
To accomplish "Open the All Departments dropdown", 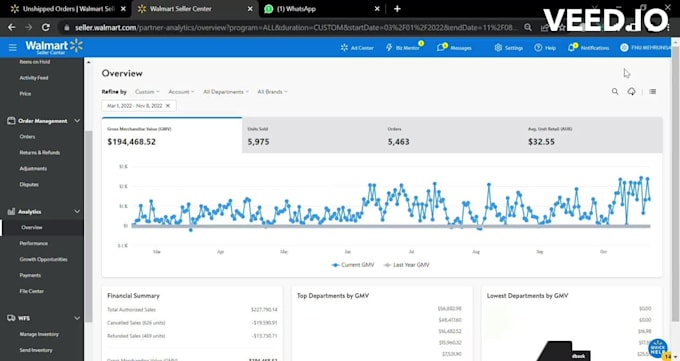I will pos(226,92).
